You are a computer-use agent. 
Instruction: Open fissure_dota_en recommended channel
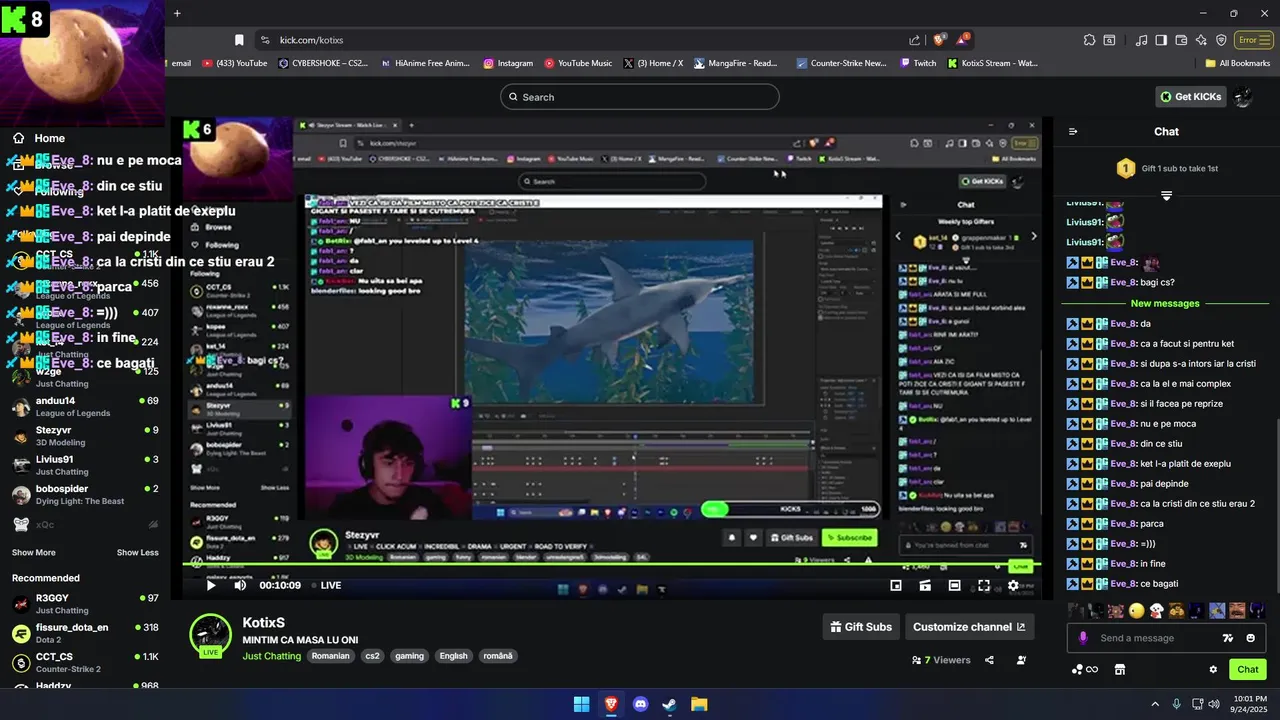84,633
